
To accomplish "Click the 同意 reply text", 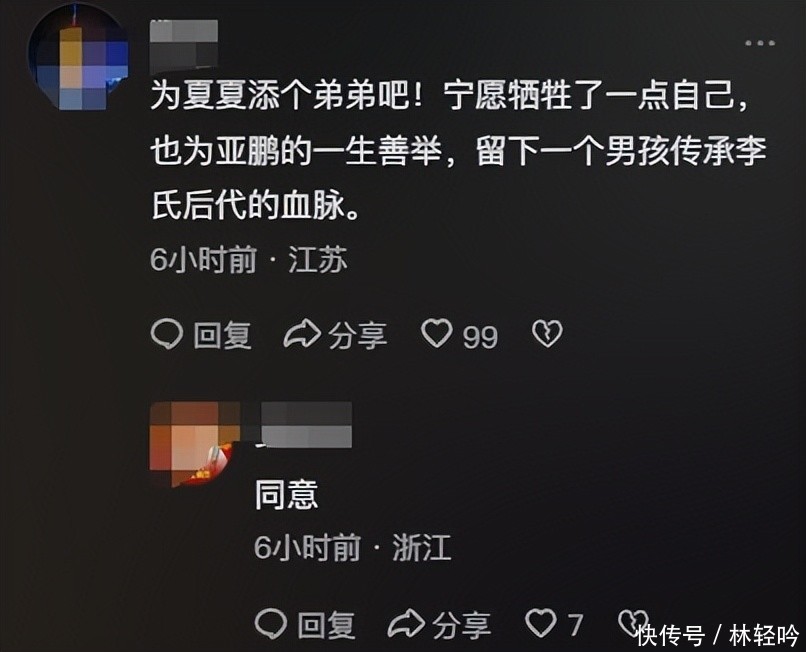I will 287,495.
